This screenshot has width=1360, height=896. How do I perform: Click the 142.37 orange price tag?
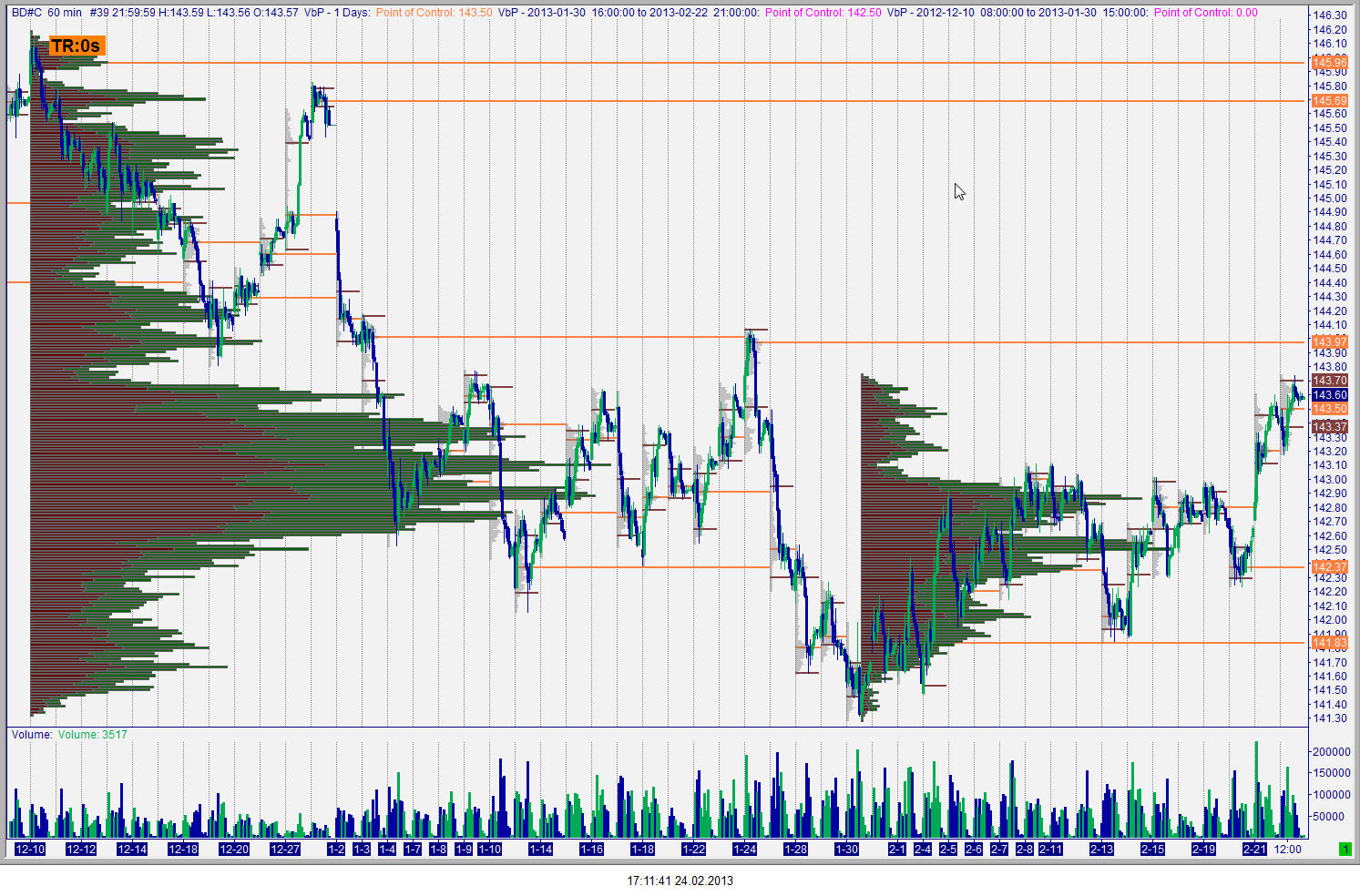1330,567
